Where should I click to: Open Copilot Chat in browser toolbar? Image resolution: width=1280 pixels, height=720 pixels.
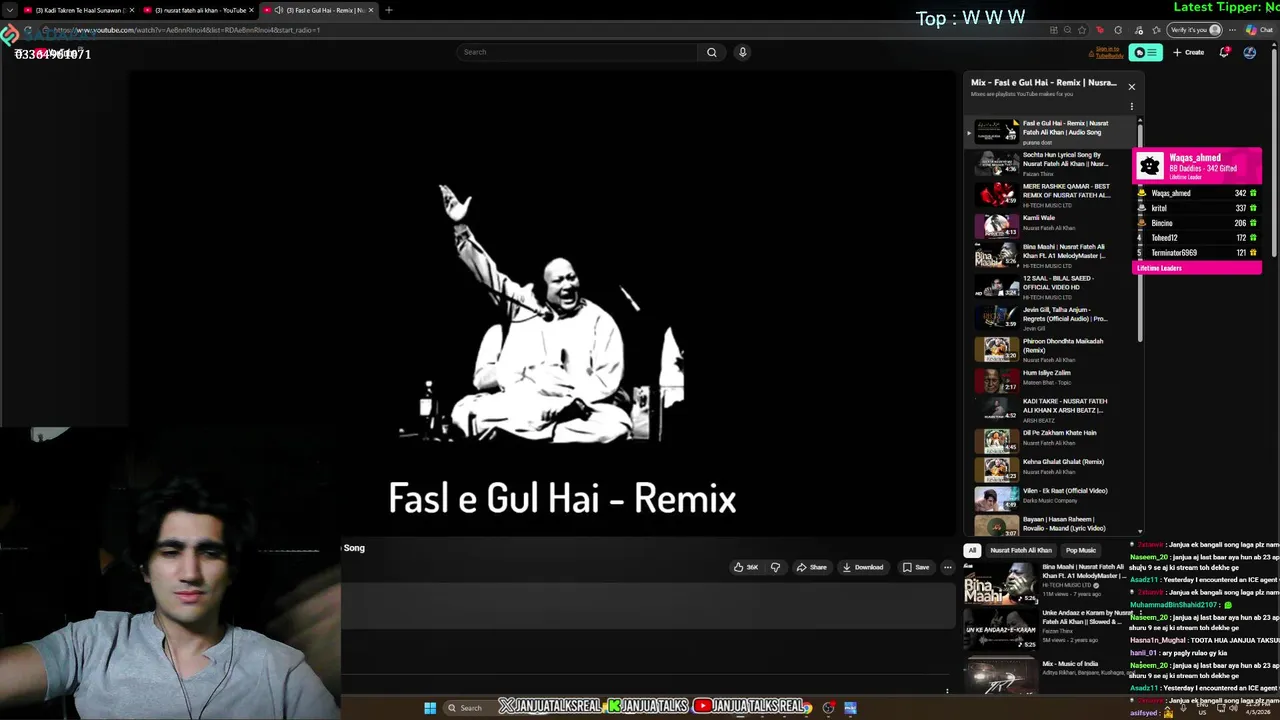pos(1258,30)
